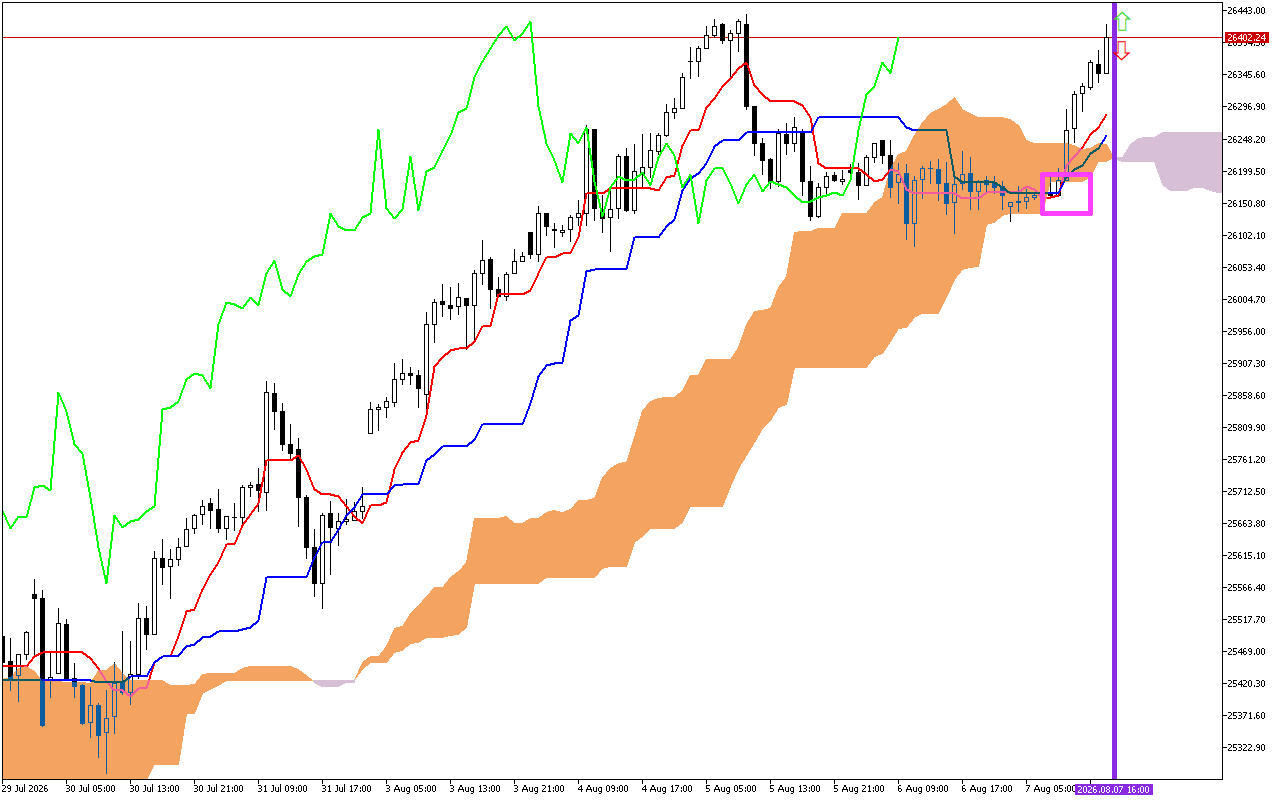
Task: Click price level 26053.40 on the scale
Action: [1246, 267]
